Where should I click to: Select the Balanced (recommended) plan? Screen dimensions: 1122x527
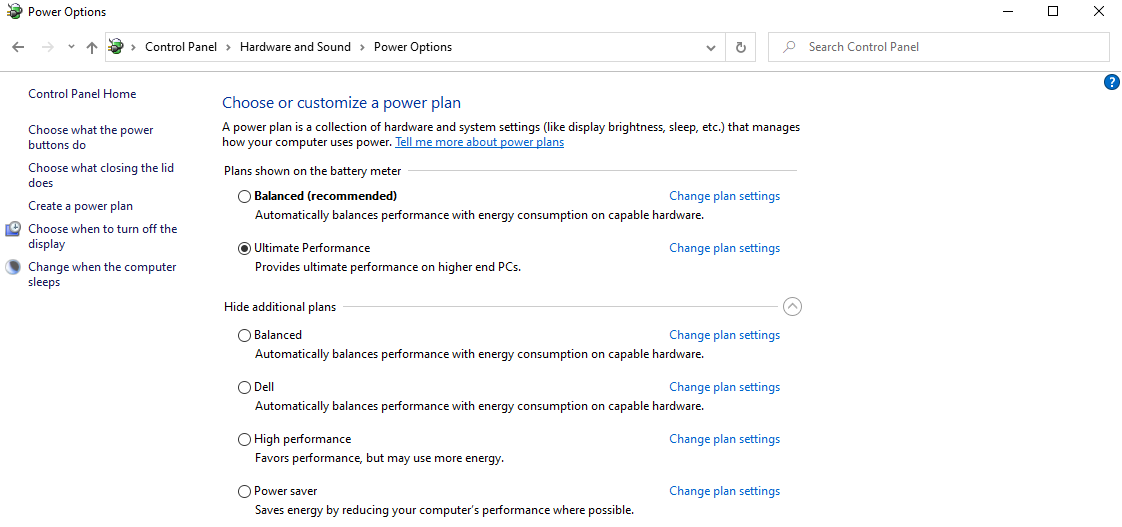[245, 196]
